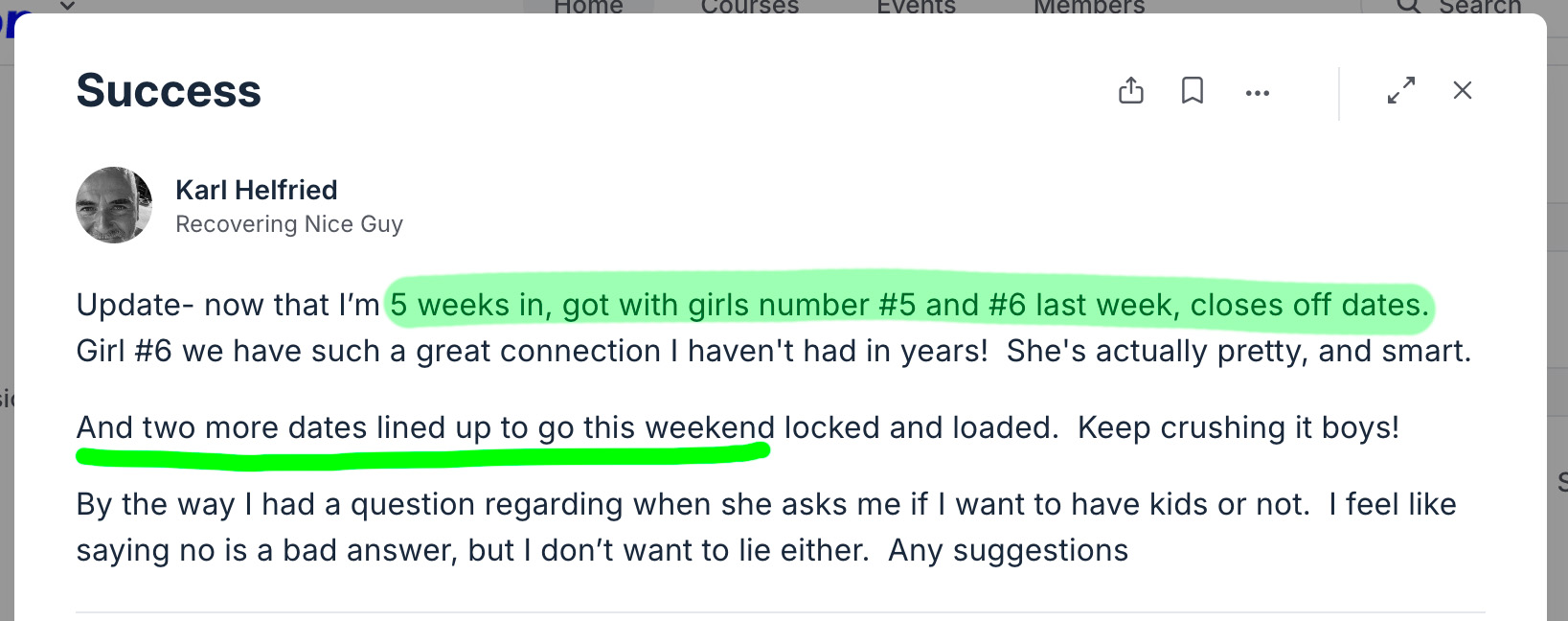Image resolution: width=1568 pixels, height=621 pixels.
Task: Select the Recovering Nice Guy subtitle
Action: 289,224
